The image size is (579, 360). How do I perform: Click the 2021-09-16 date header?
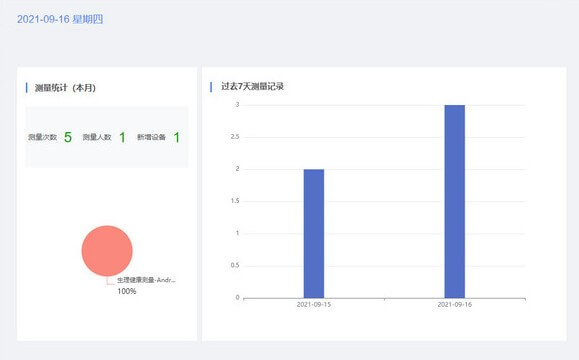tap(60, 19)
